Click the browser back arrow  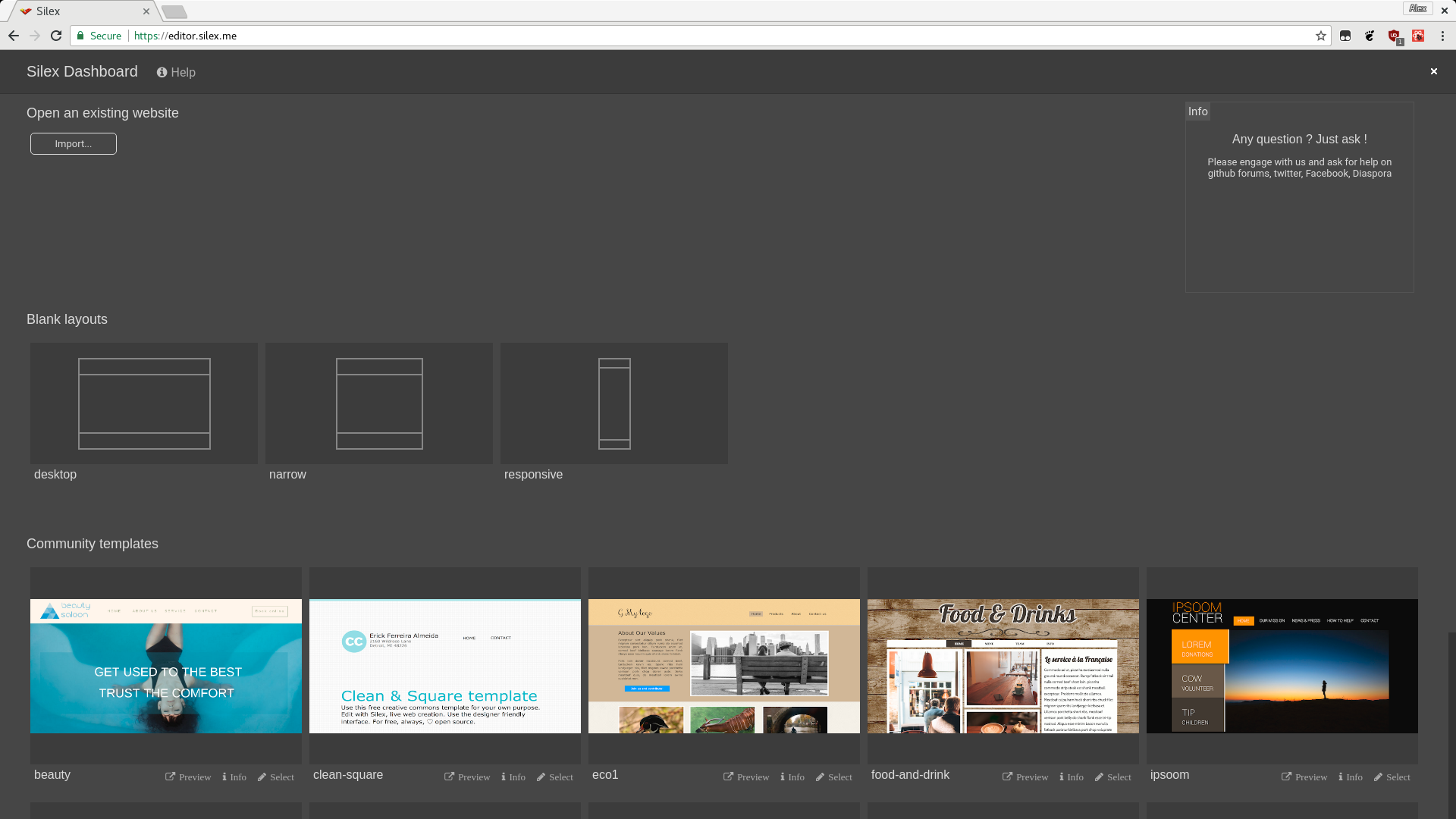(x=14, y=36)
